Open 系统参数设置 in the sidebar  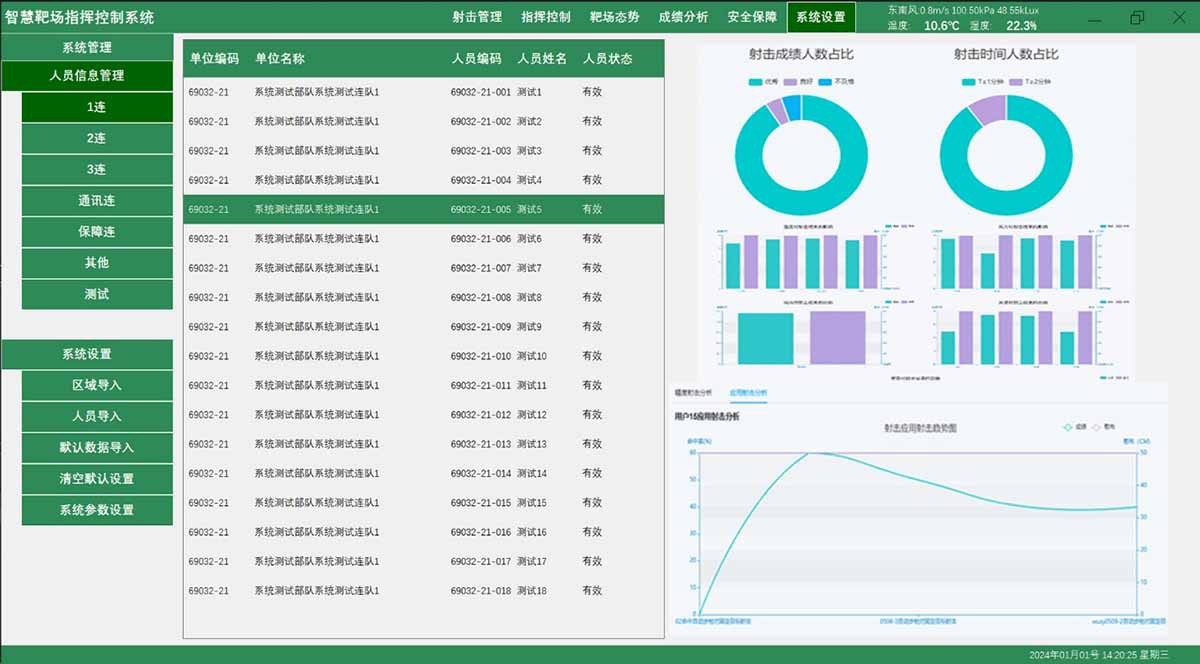pyautogui.click(x=97, y=510)
